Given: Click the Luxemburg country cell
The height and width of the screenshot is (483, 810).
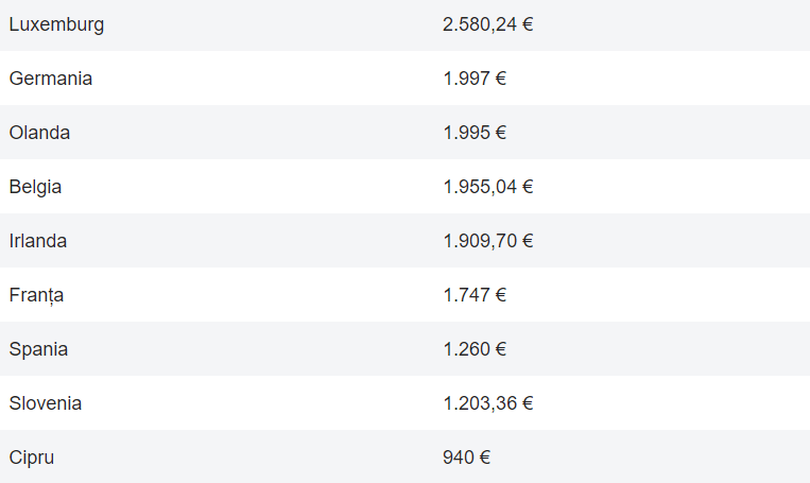Looking at the screenshot, I should (56, 24).
